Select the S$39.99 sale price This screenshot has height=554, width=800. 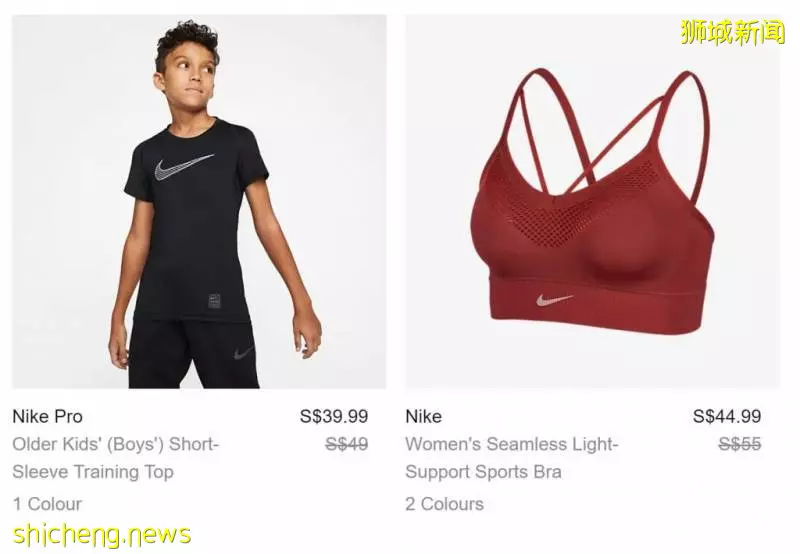point(334,416)
